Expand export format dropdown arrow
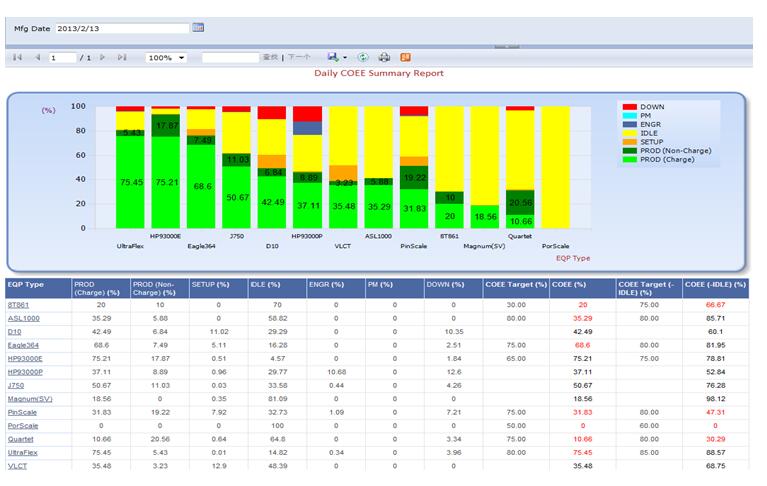The height and width of the screenshot is (486, 767). 345,58
